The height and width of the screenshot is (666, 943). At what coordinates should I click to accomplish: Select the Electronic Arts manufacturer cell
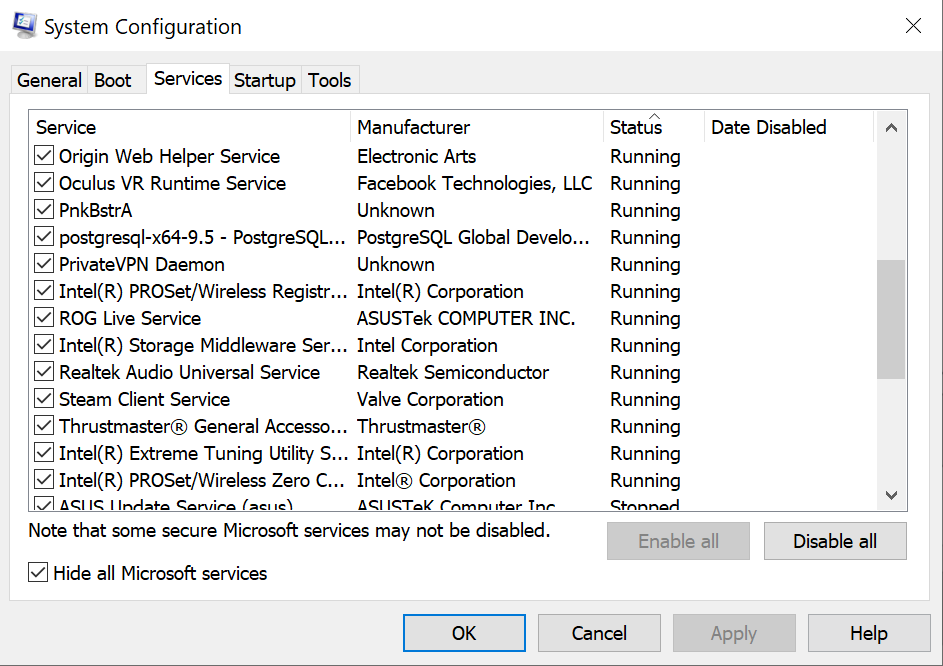tap(417, 156)
